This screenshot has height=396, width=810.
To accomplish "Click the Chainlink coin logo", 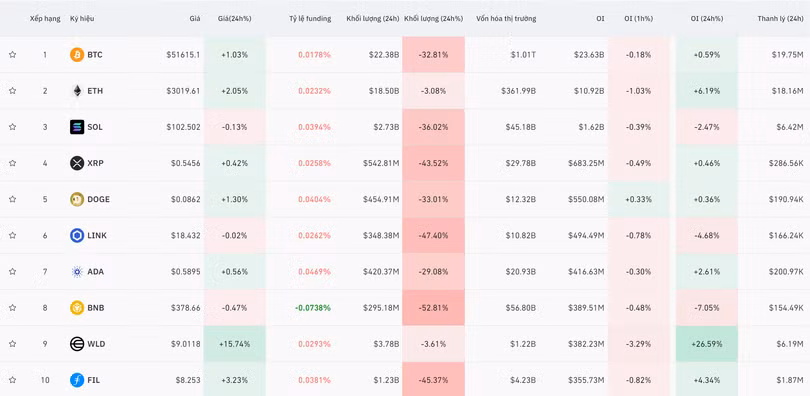I will (x=77, y=235).
